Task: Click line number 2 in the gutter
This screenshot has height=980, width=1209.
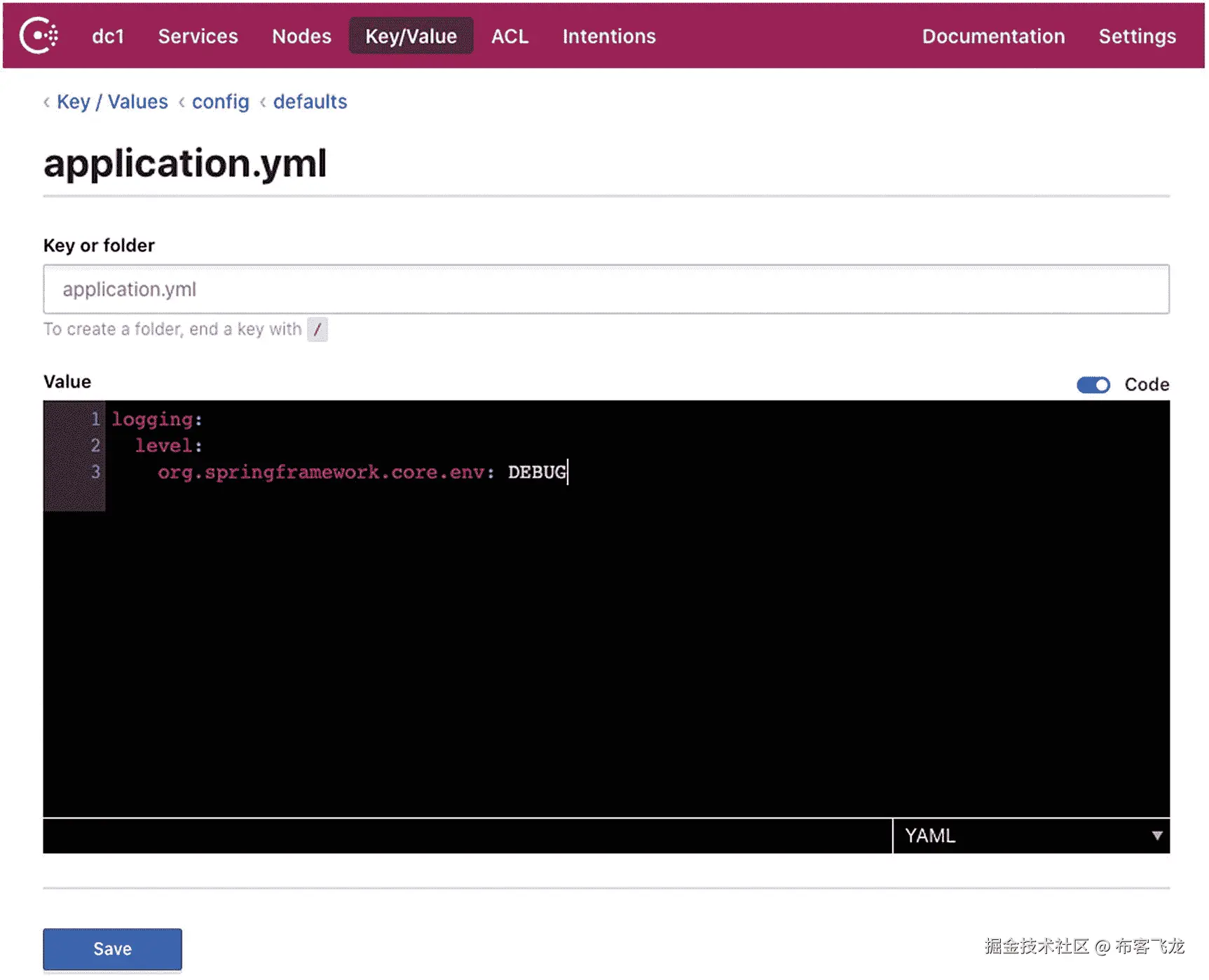Action: click(x=95, y=445)
